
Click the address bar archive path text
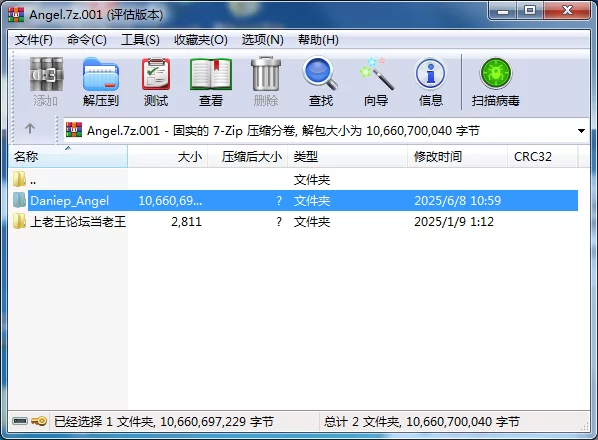click(x=283, y=131)
